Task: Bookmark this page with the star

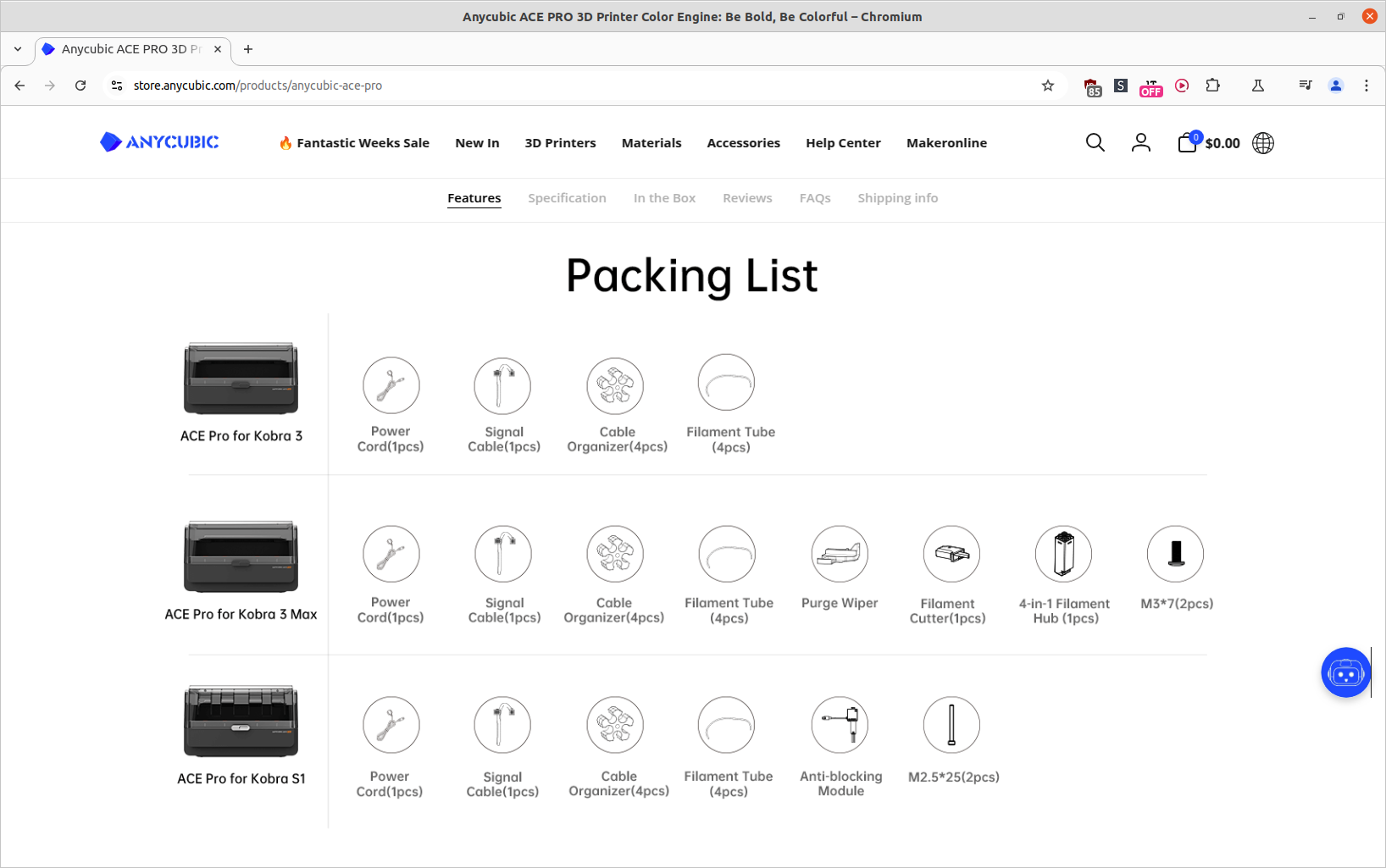Action: (x=1048, y=86)
